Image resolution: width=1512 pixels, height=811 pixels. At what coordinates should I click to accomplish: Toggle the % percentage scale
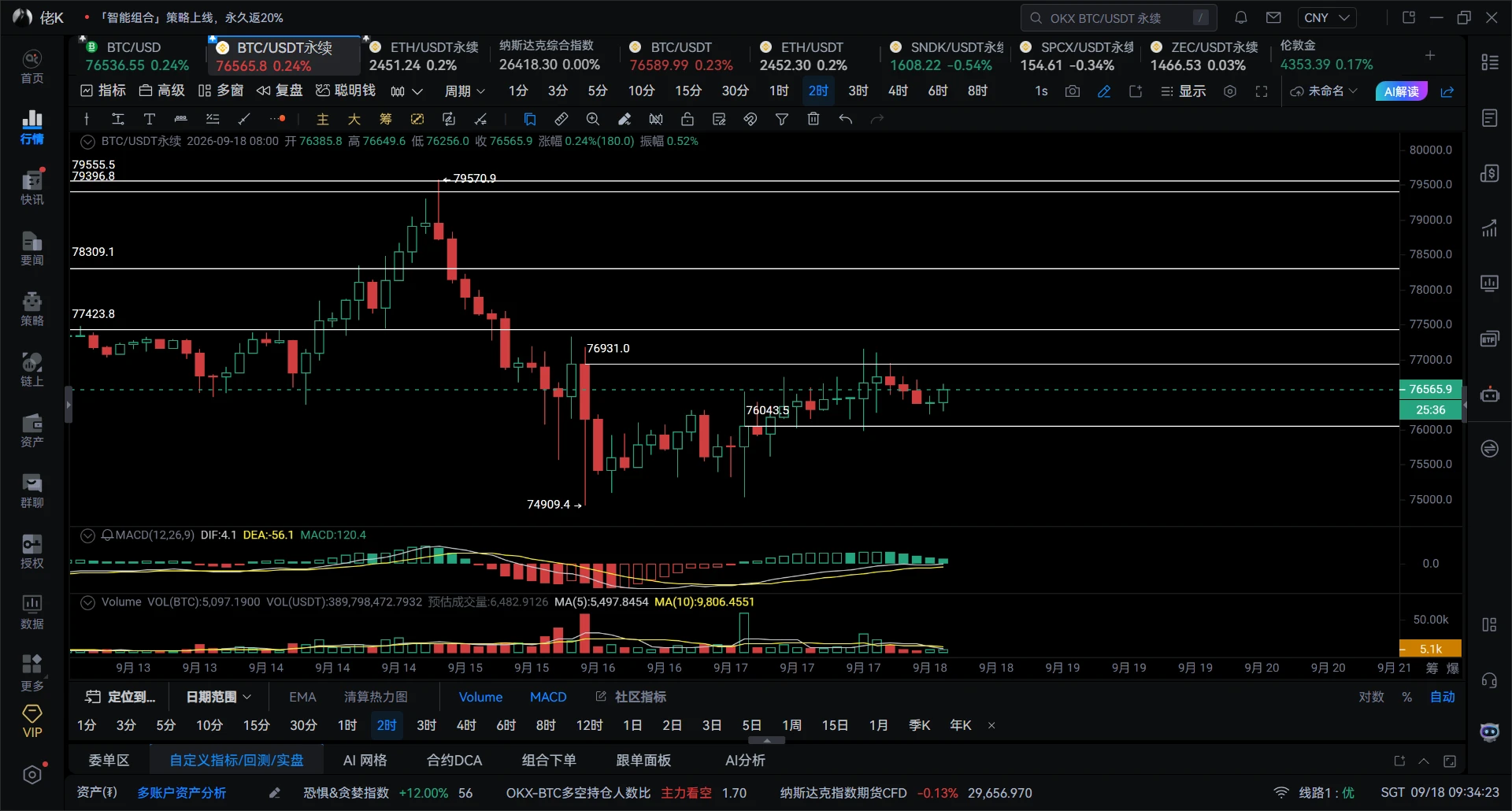pyautogui.click(x=1406, y=697)
